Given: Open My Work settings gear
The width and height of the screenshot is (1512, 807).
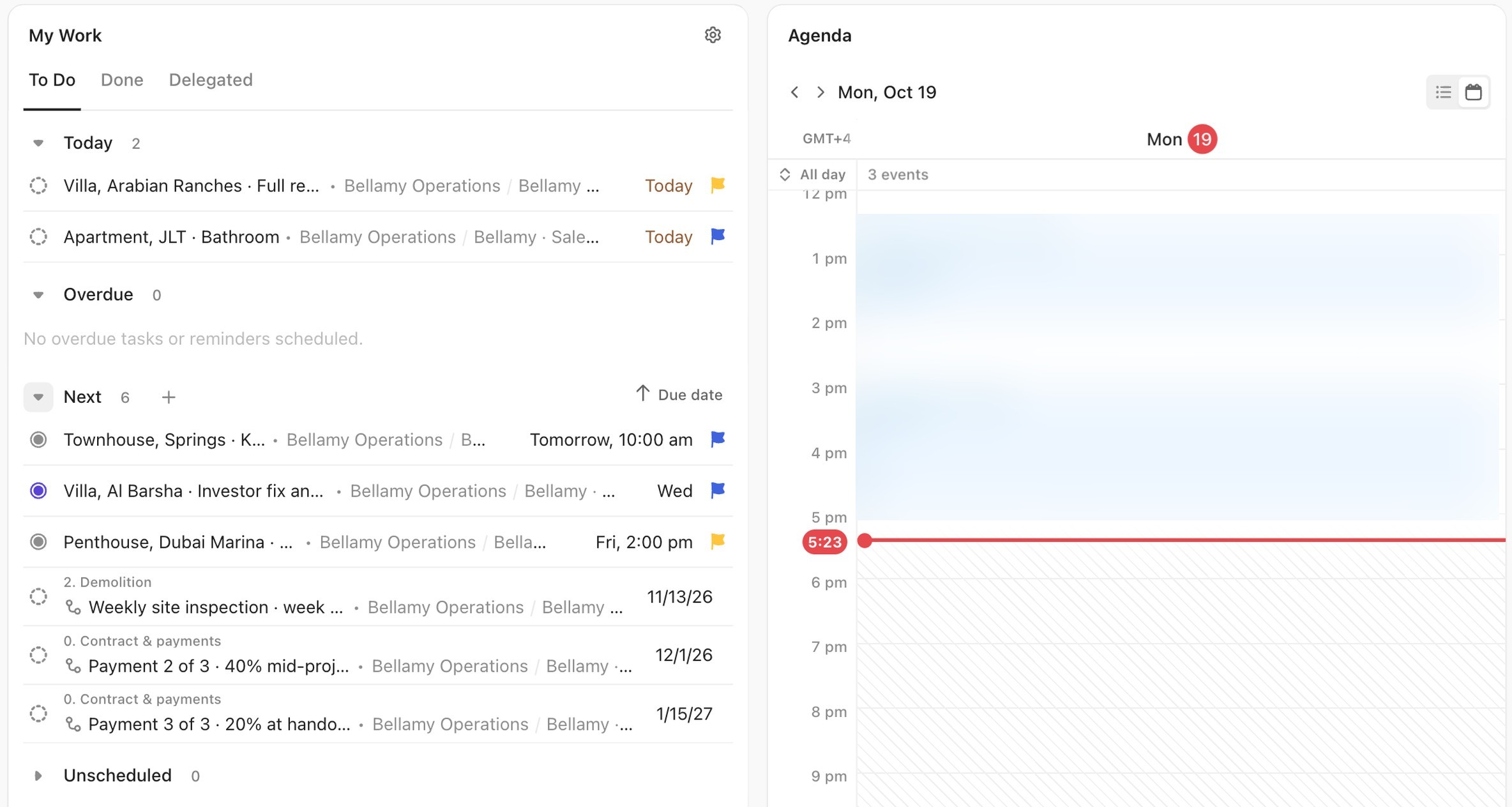Looking at the screenshot, I should click(713, 35).
